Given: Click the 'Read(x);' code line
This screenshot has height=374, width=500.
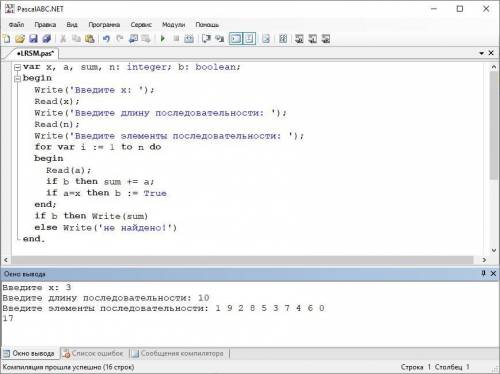Looking at the screenshot, I should click(x=57, y=101).
